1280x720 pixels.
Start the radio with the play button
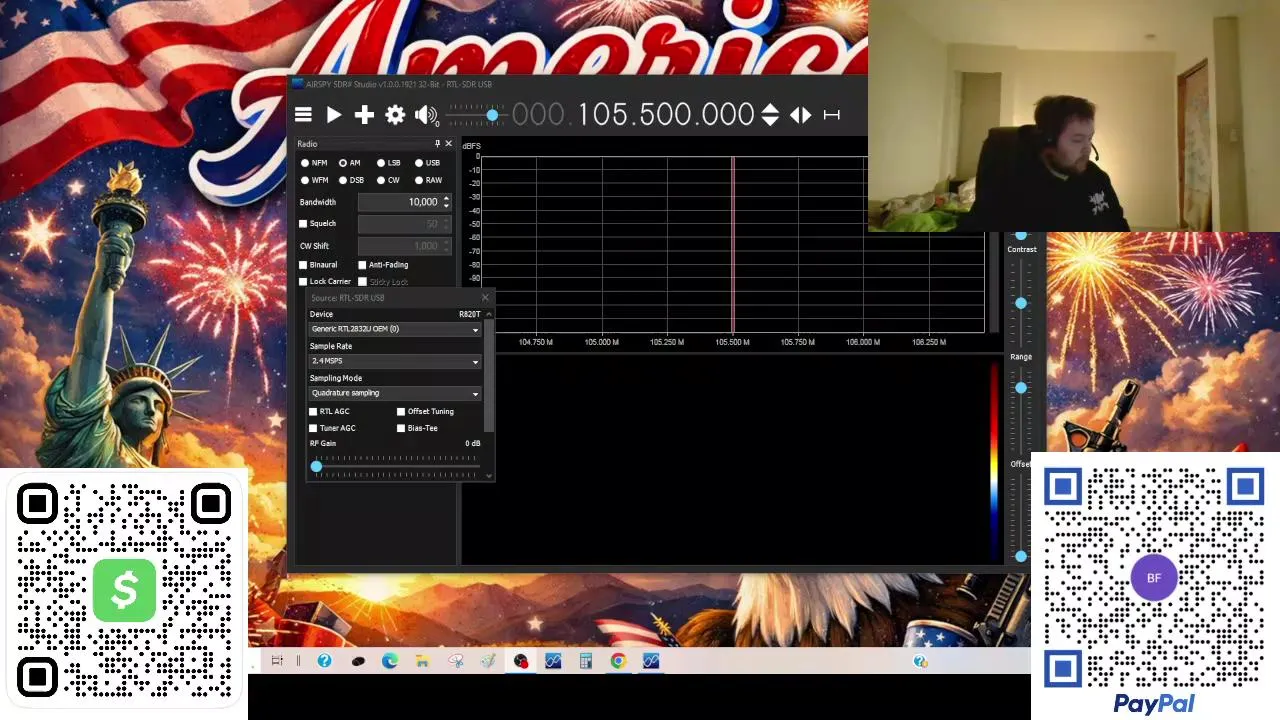click(x=334, y=115)
